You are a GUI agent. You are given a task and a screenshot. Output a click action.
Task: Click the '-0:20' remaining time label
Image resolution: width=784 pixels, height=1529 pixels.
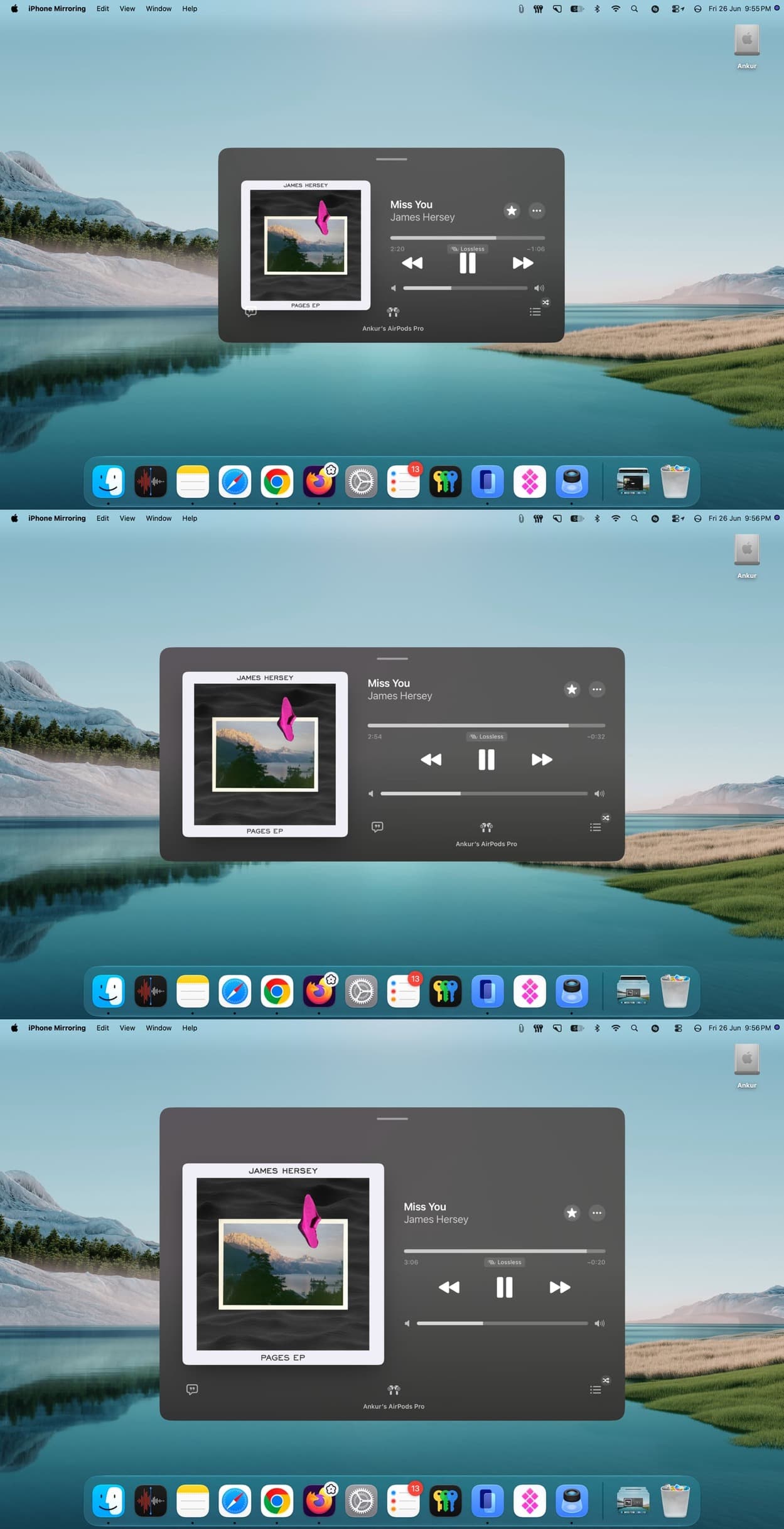(x=596, y=1262)
